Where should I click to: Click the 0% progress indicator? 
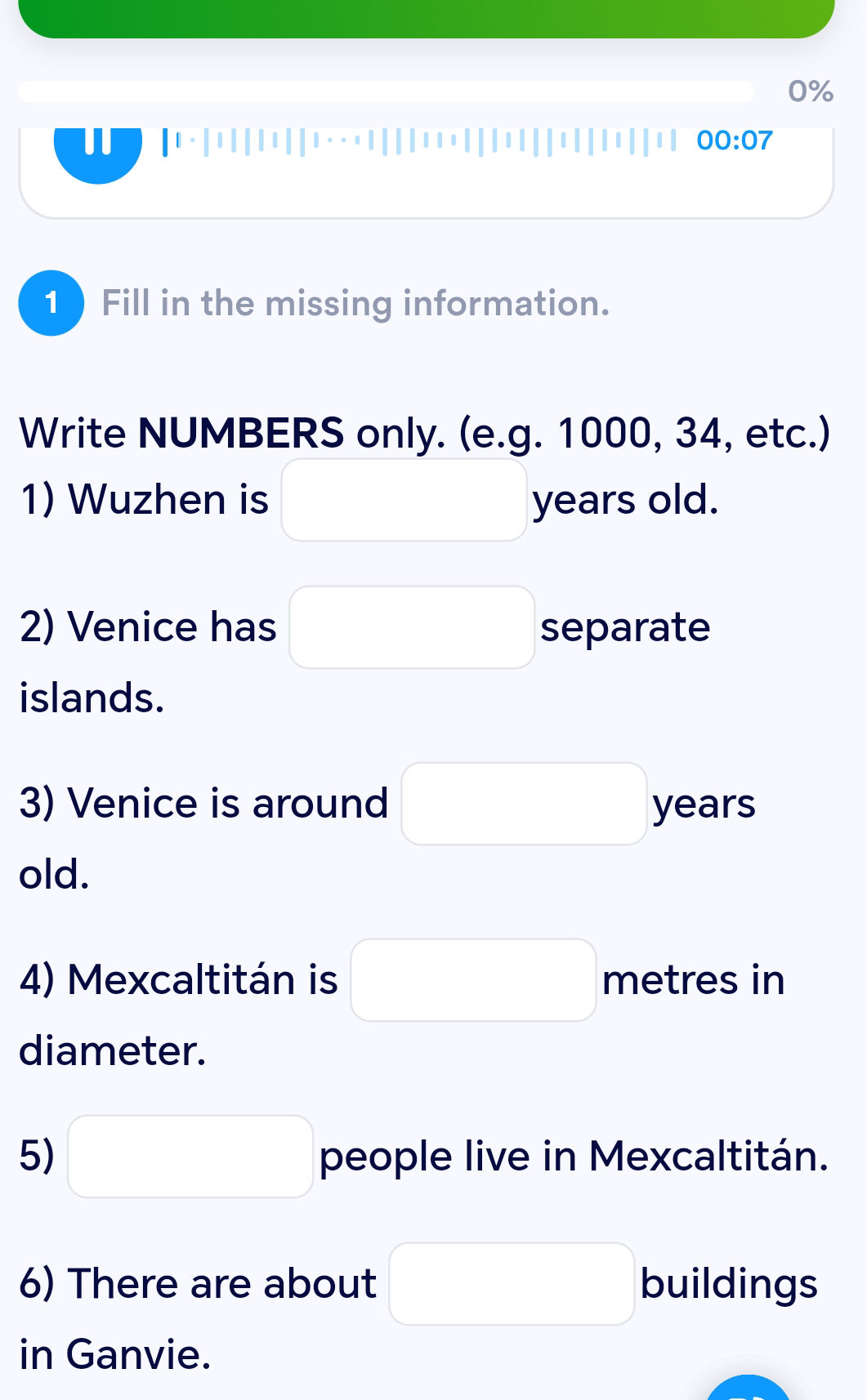(x=811, y=91)
